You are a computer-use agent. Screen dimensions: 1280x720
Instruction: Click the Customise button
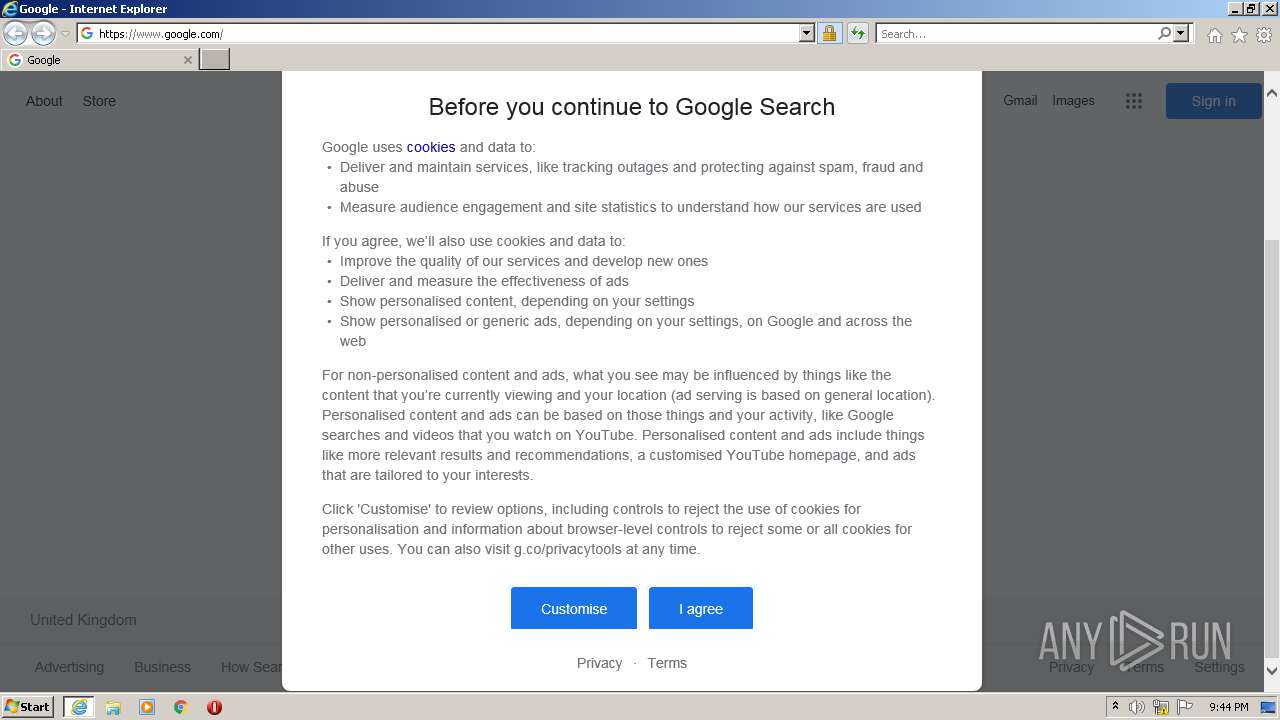[x=574, y=608]
